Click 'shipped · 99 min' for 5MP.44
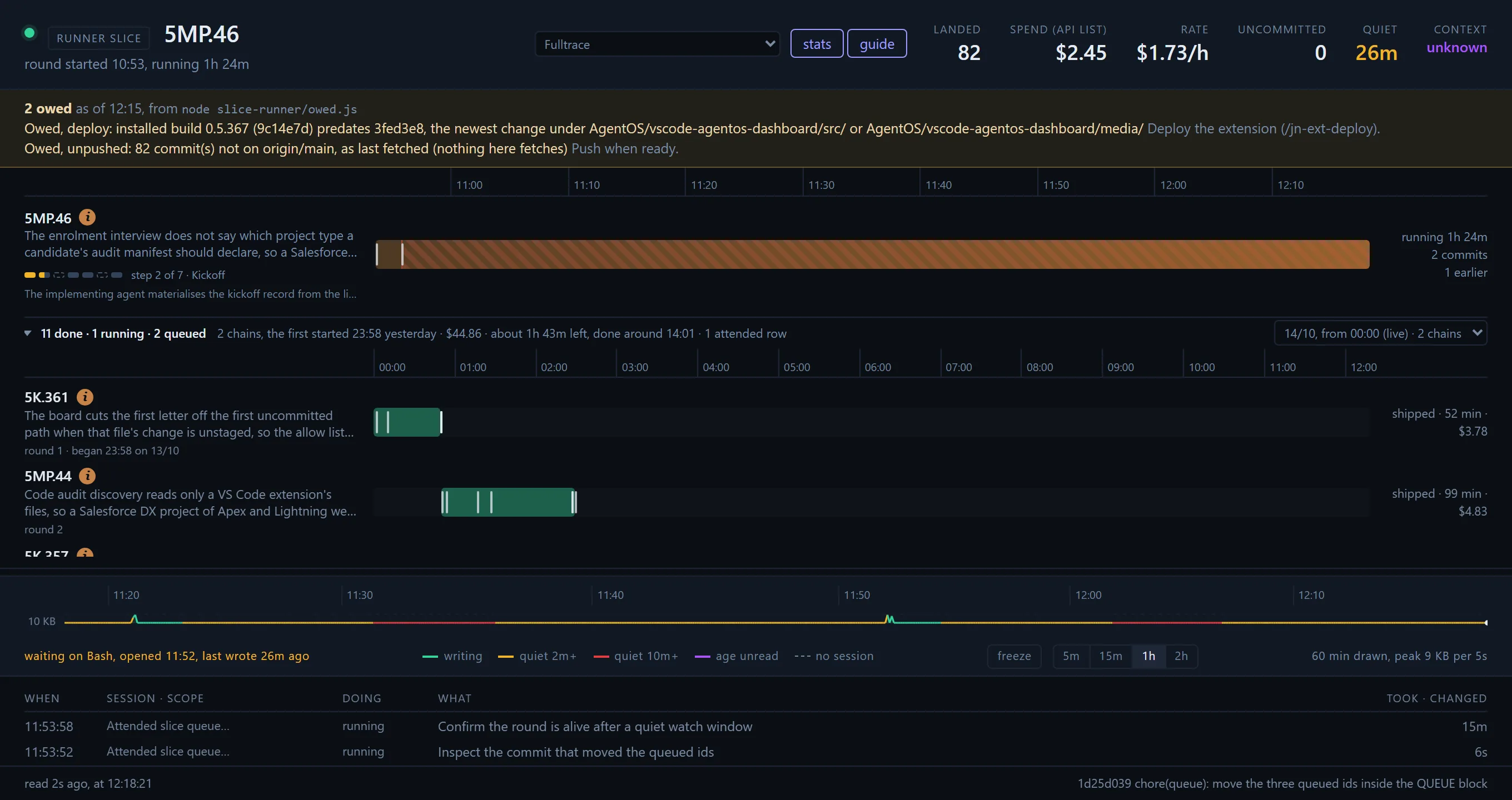Viewport: 1512px width, 800px height. tap(1436, 494)
